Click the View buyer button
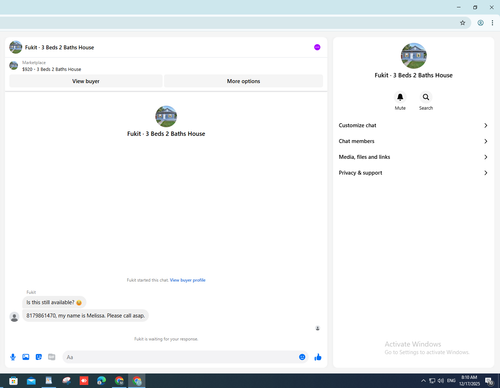 click(x=86, y=81)
